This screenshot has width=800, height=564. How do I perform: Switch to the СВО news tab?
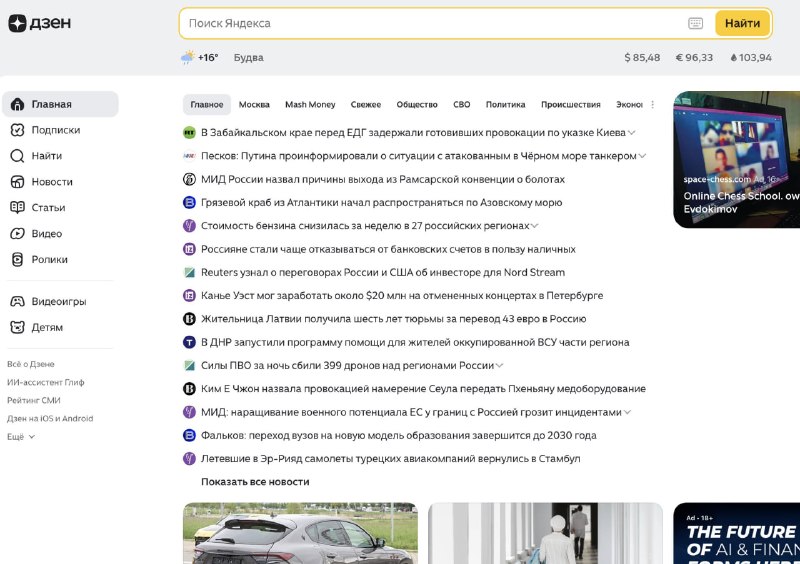pyautogui.click(x=462, y=105)
